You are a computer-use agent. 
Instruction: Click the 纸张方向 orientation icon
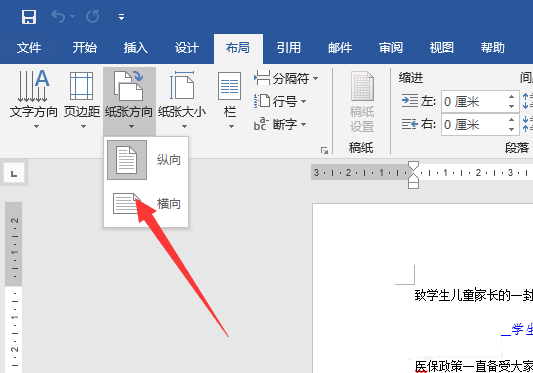(x=128, y=86)
